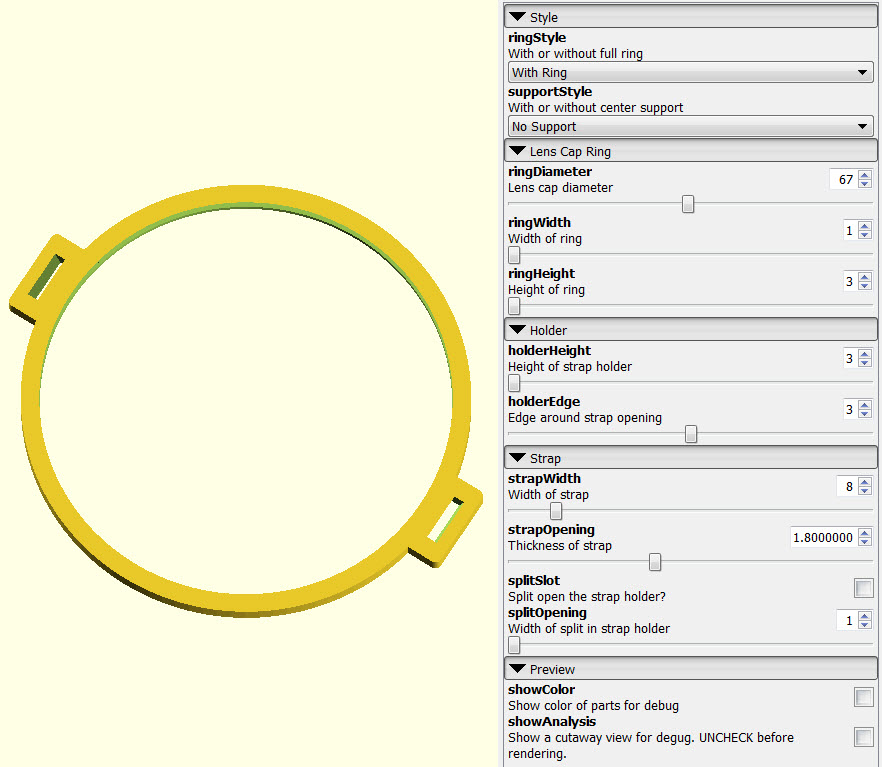Increase holderEdge with the up arrow
The width and height of the screenshot is (882, 767).
[865, 405]
